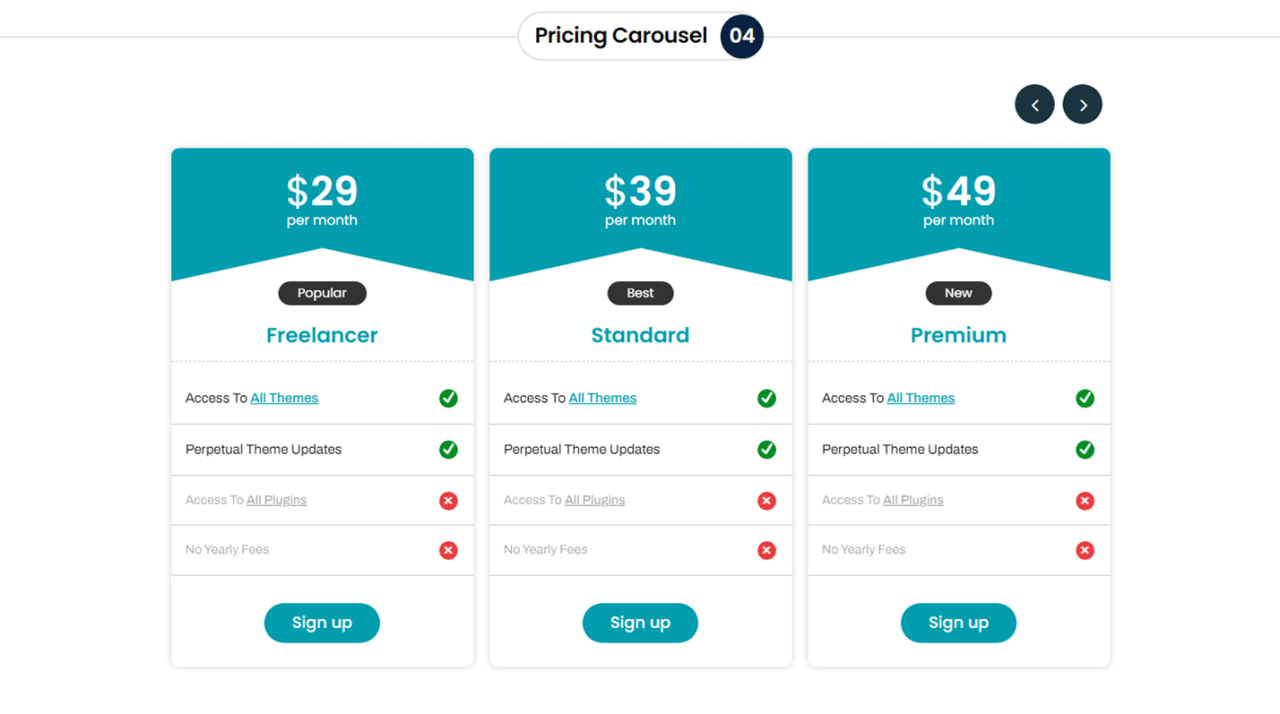Go back using the left carousel arrow
This screenshot has height=714, width=1280.
1035,104
